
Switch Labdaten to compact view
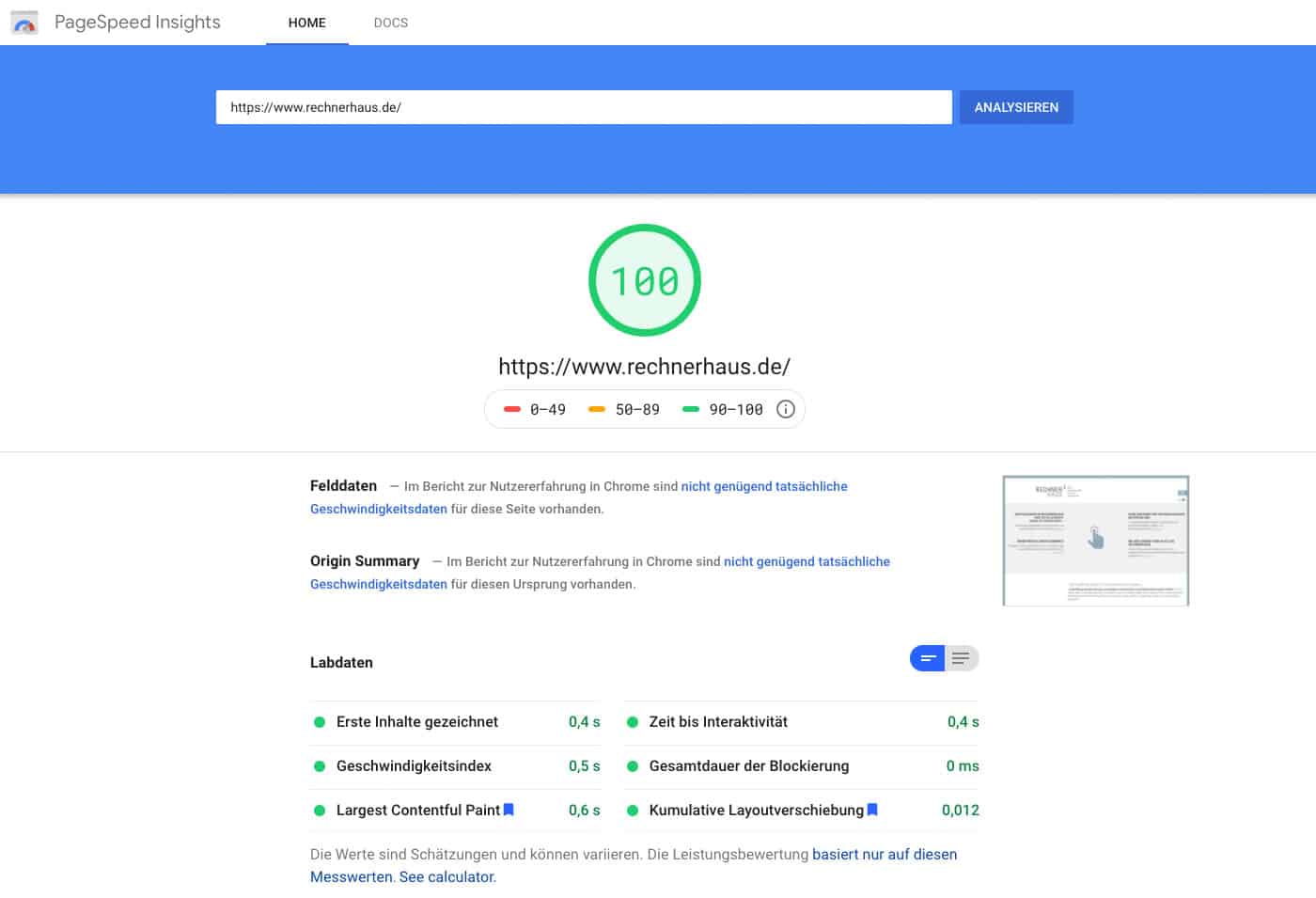coord(927,658)
